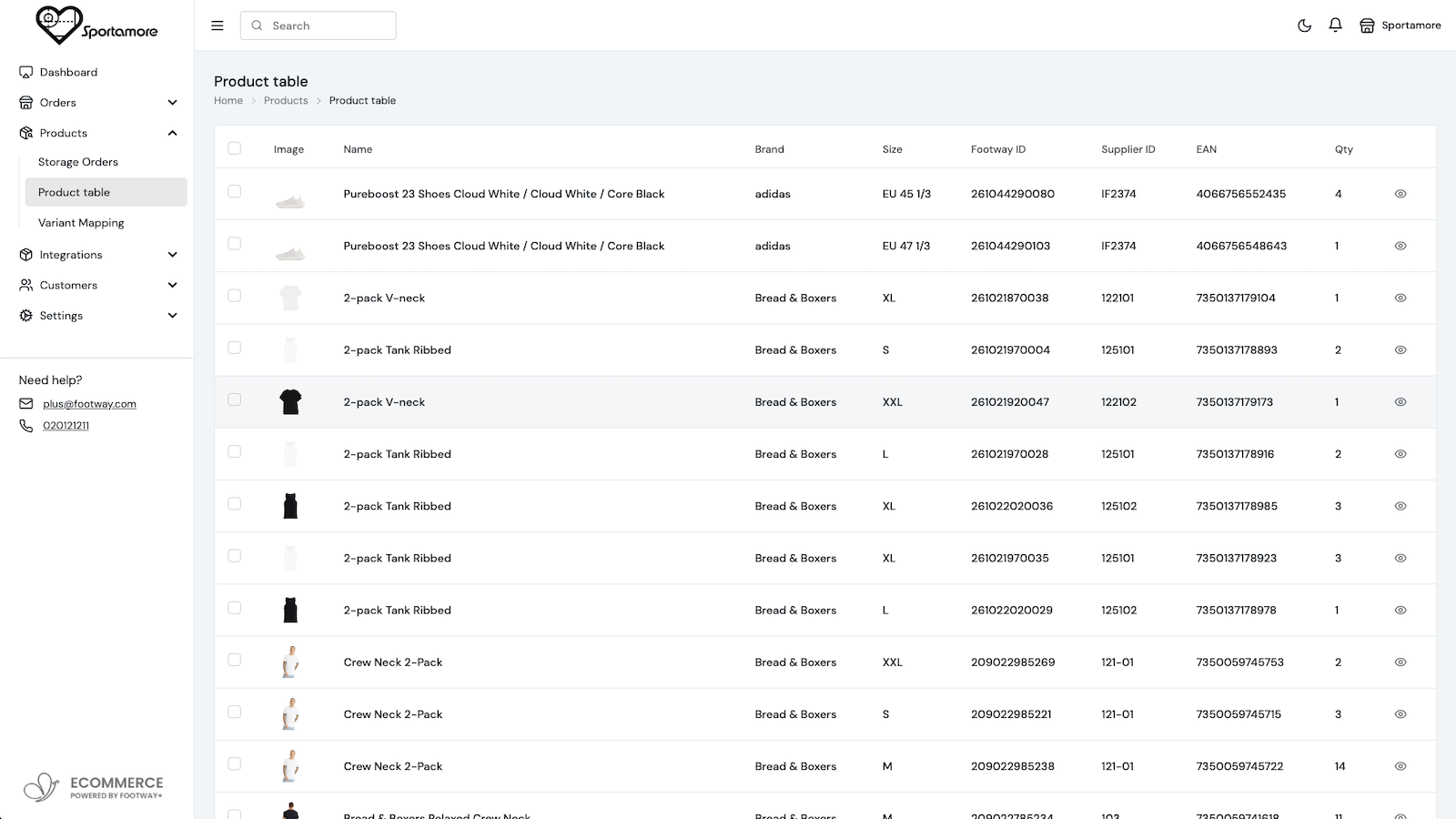The image size is (1456, 819).
Task: Select checkbox for Footway ID 261022020036
Action: (x=235, y=504)
